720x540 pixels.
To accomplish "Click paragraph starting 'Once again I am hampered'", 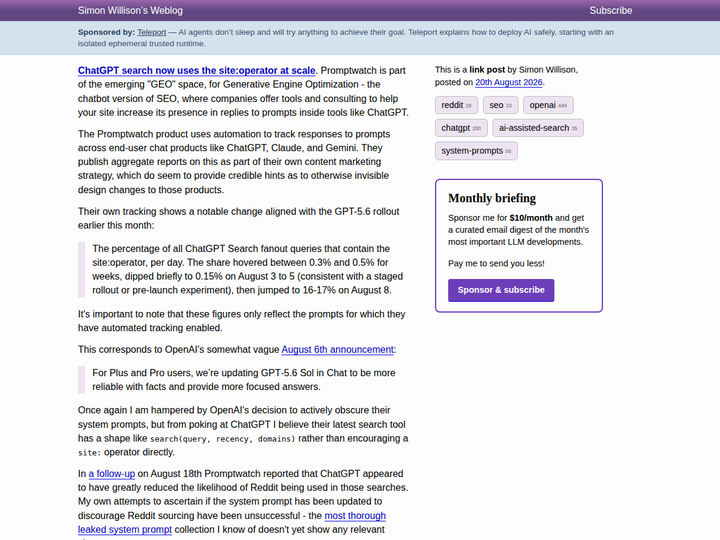I will 243,431.
